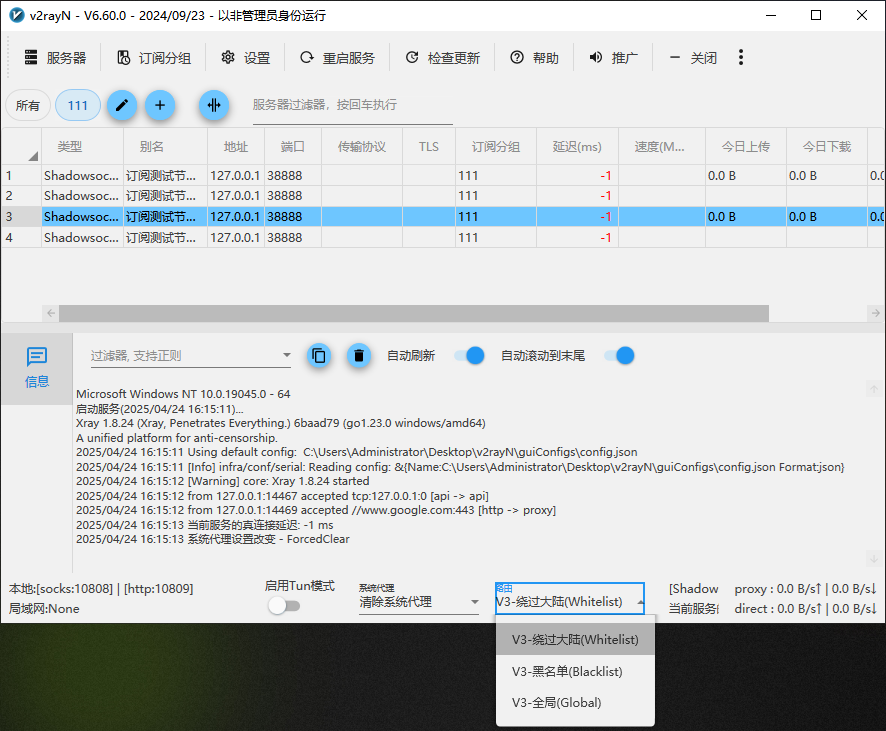This screenshot has width=886, height=731.
Task: Expand the log filter dropdown
Action: coord(287,355)
